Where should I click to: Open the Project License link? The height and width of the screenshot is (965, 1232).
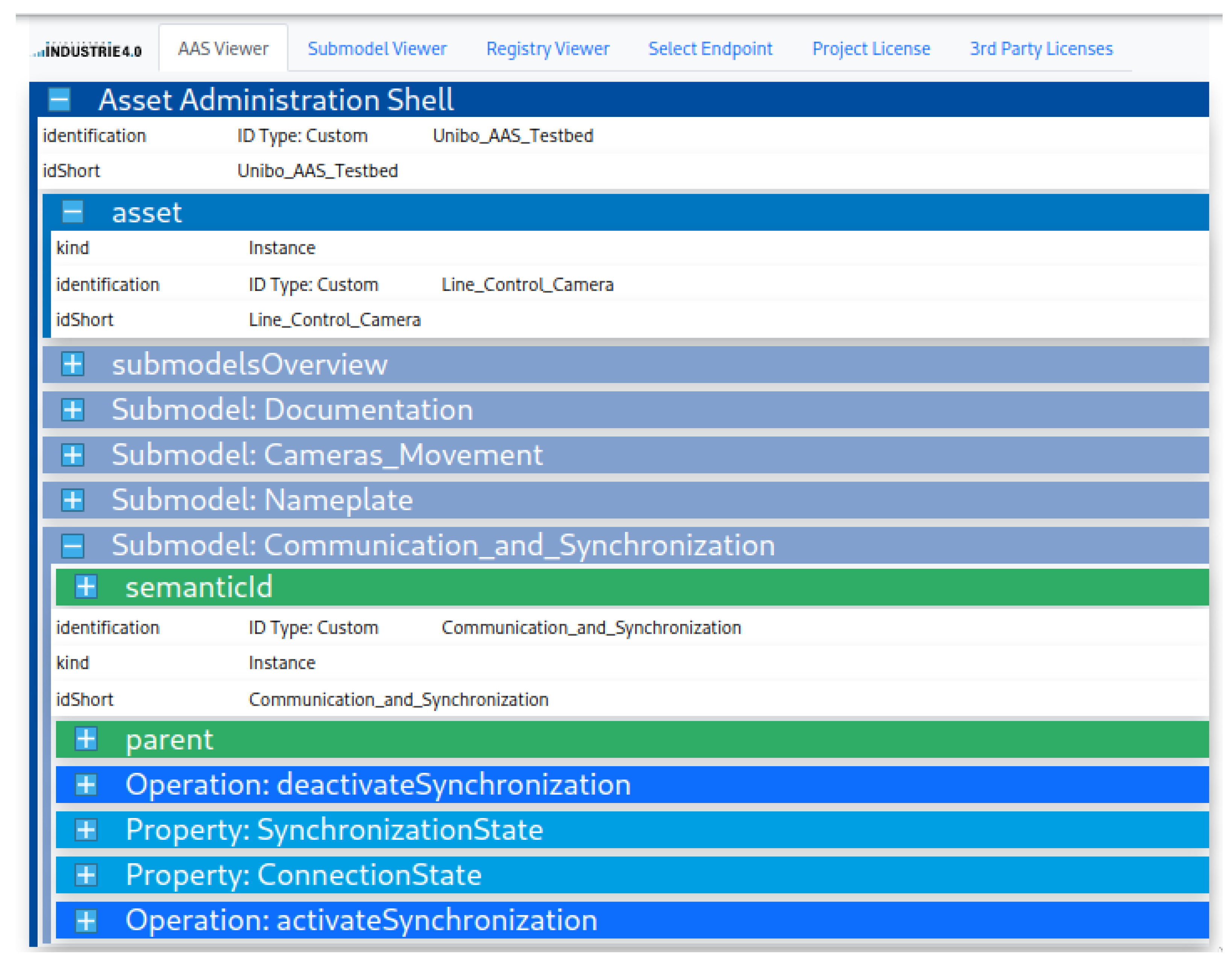(871, 49)
